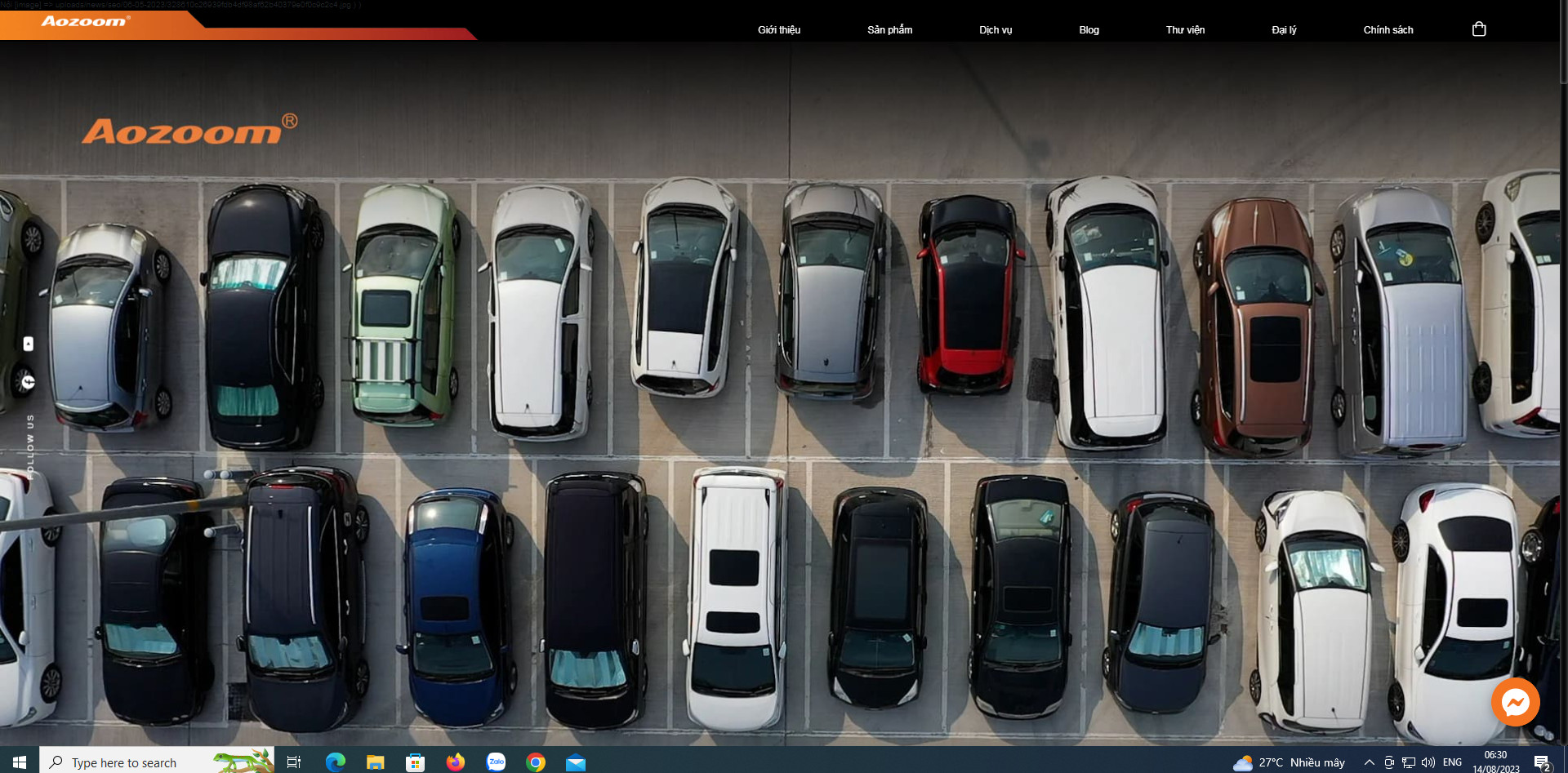Open the Thư viện menu item
This screenshot has height=773, width=1568.
pos(1184,30)
